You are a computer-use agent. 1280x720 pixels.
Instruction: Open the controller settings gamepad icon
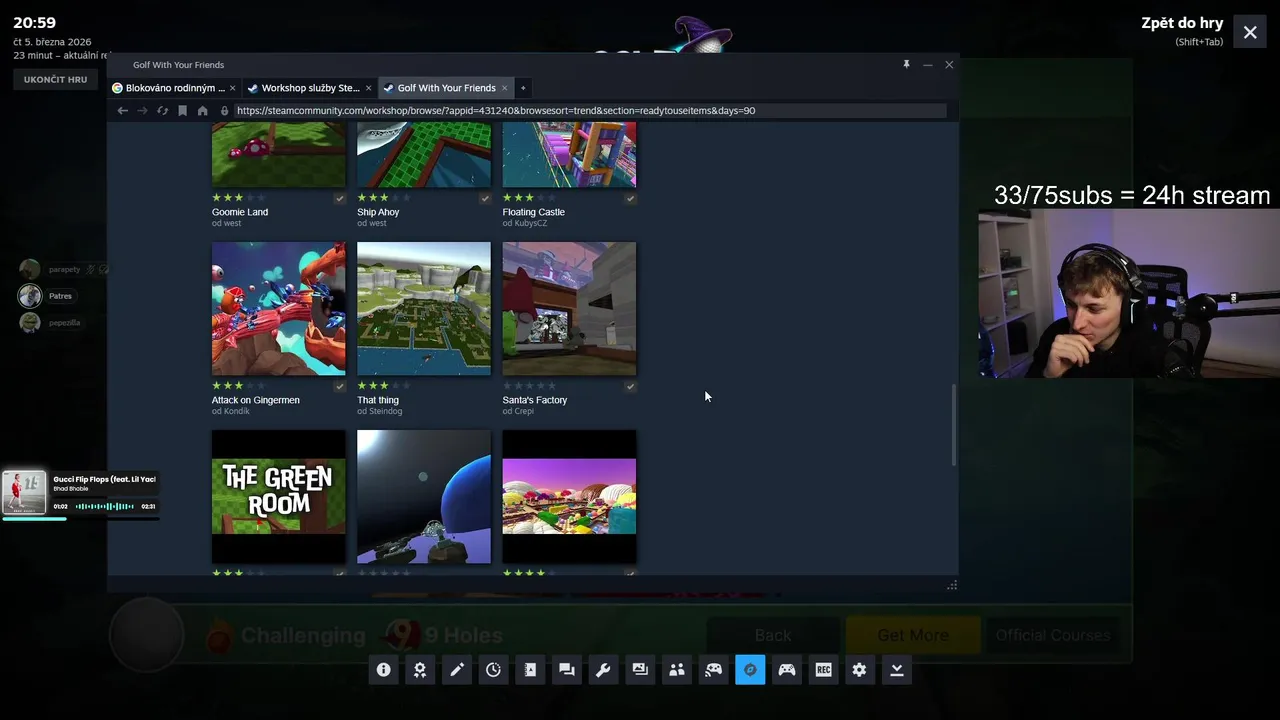click(787, 670)
